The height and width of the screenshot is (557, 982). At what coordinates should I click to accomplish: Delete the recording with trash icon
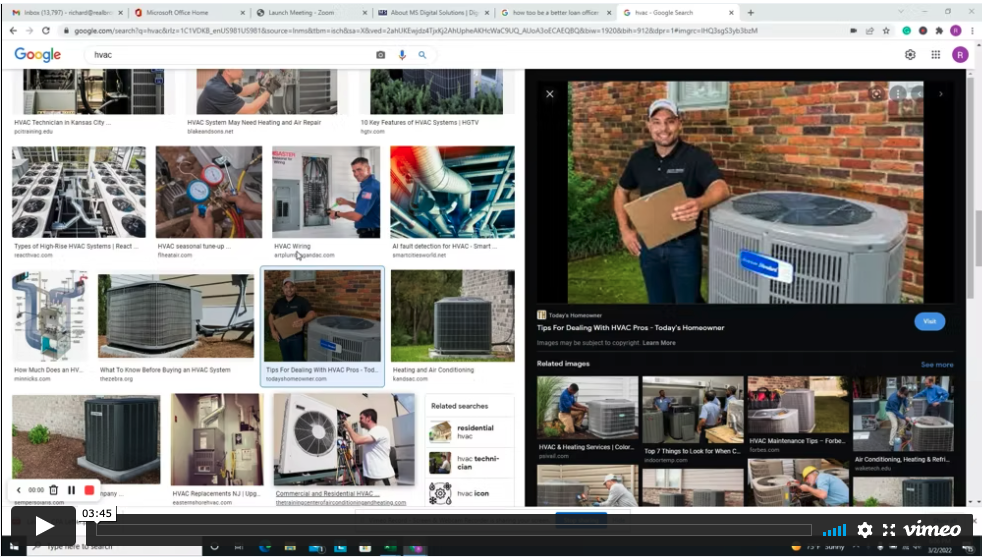[54, 490]
